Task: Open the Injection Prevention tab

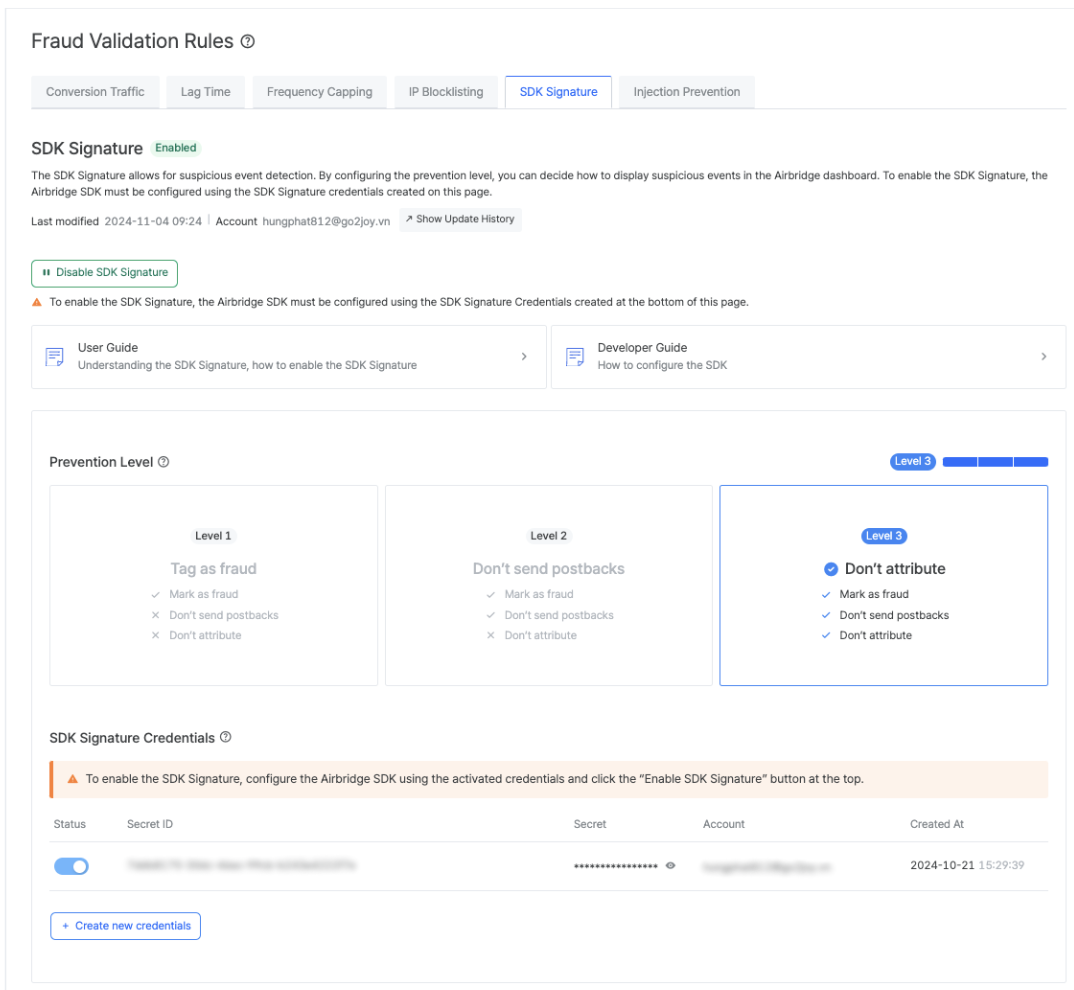Action: click(x=686, y=92)
